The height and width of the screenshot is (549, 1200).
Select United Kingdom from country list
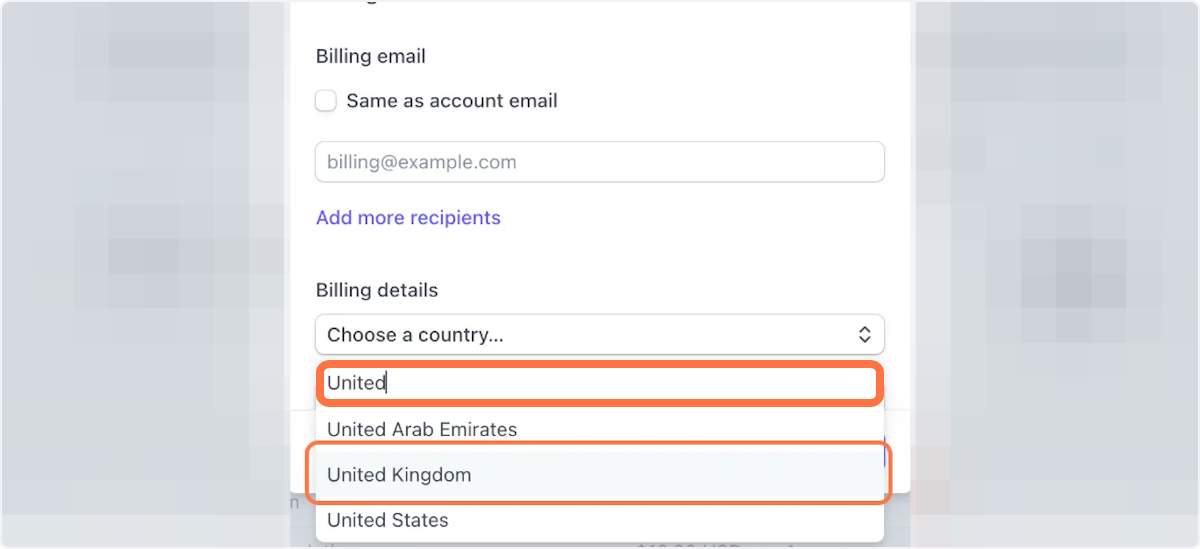point(399,475)
